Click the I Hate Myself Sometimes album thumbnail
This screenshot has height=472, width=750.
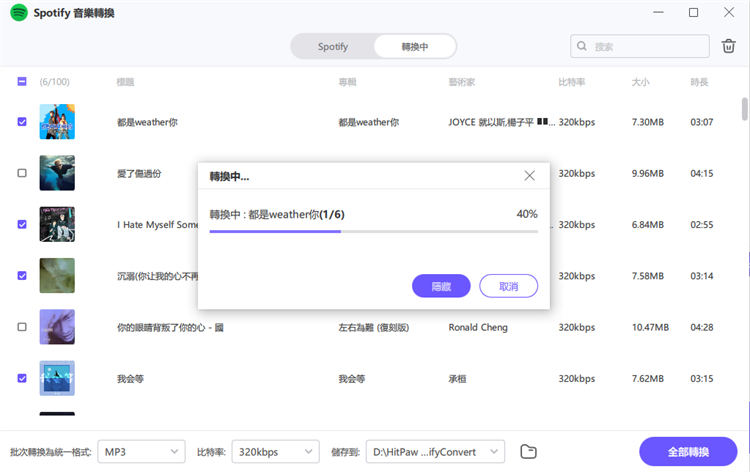coord(57,224)
